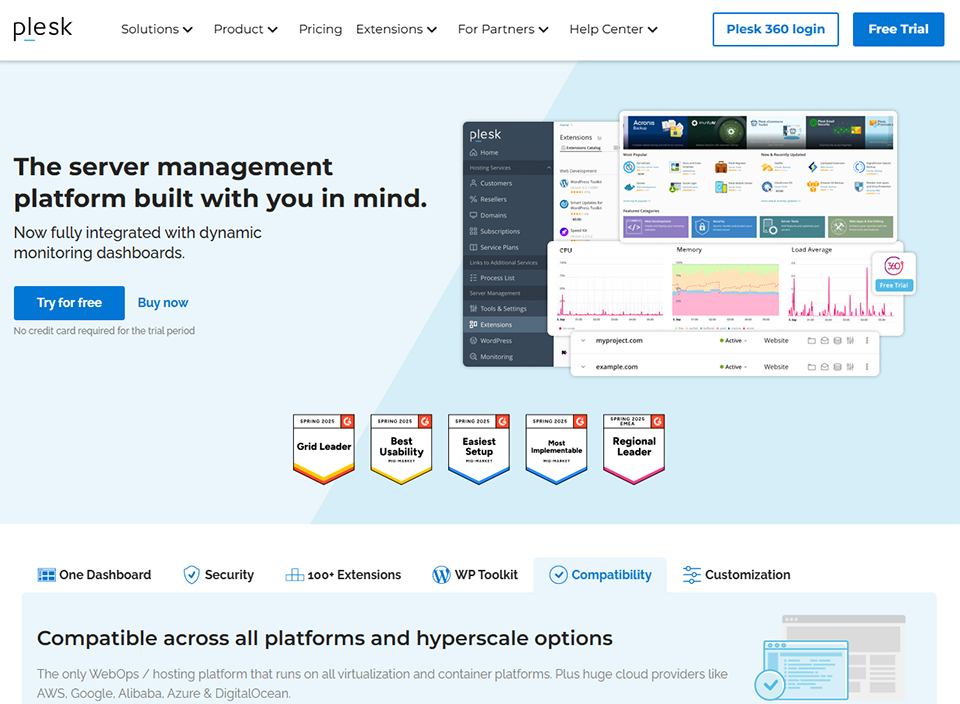Expand the example.com domain row
The width and height of the screenshot is (960, 704).
pyautogui.click(x=583, y=367)
